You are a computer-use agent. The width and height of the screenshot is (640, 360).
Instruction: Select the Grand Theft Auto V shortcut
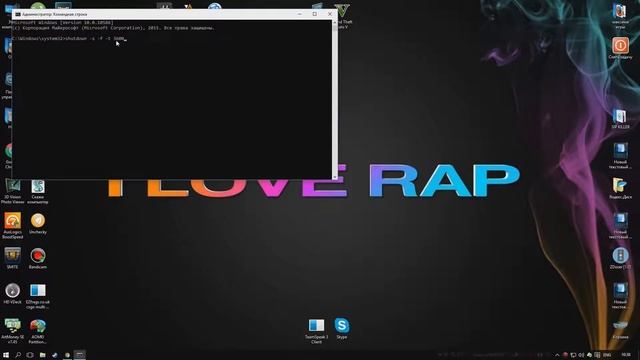click(343, 16)
